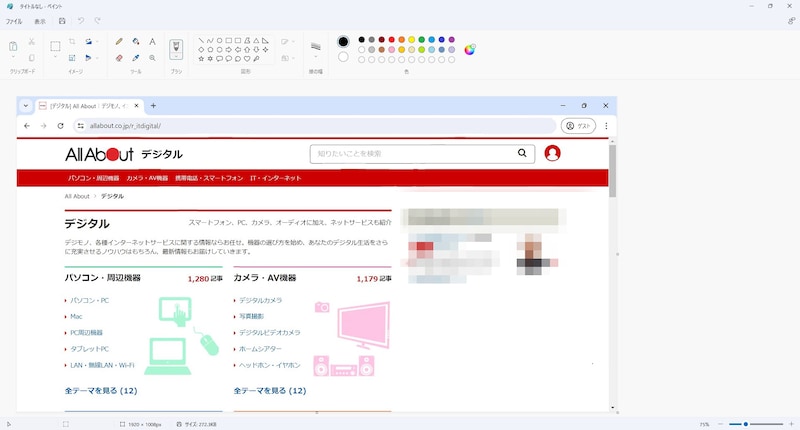Open the ファイル menu
Screen dimensions: 800x430
(14, 21)
